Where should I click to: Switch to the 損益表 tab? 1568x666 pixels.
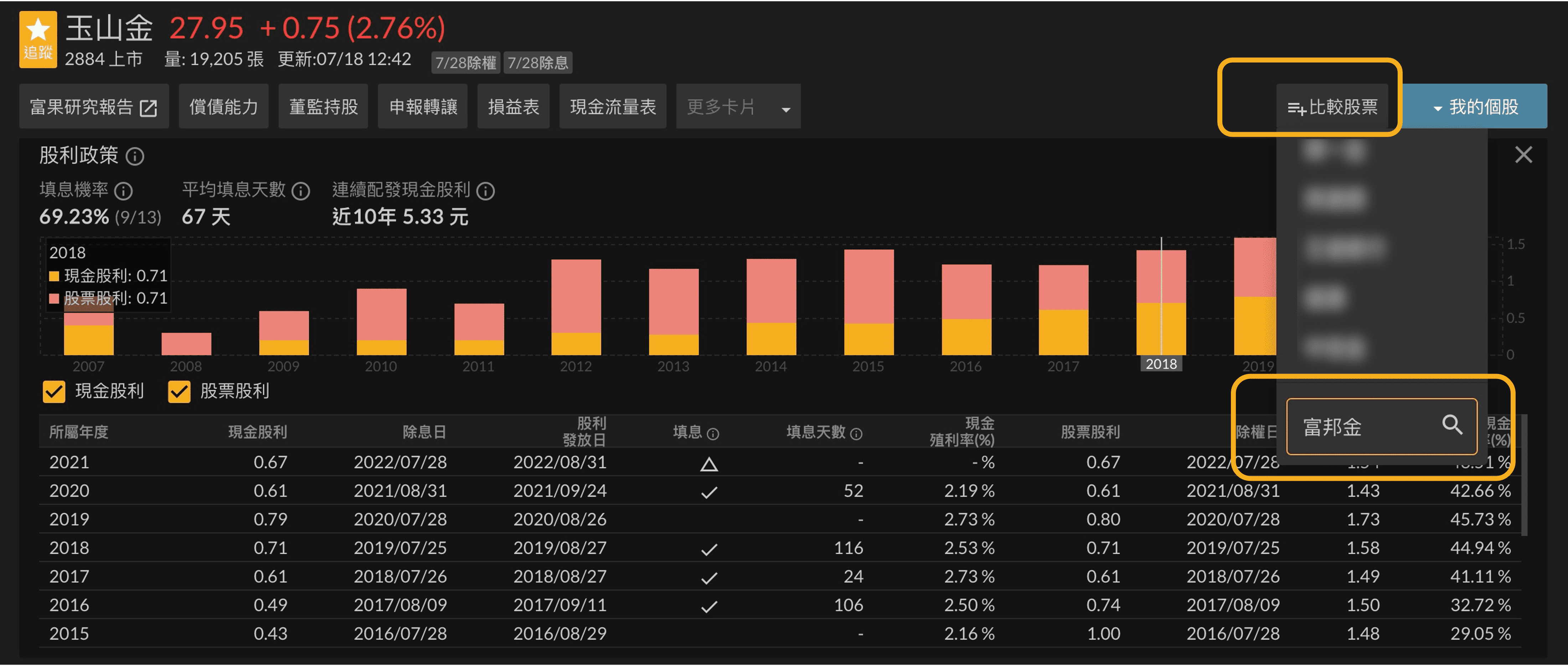coord(513,106)
